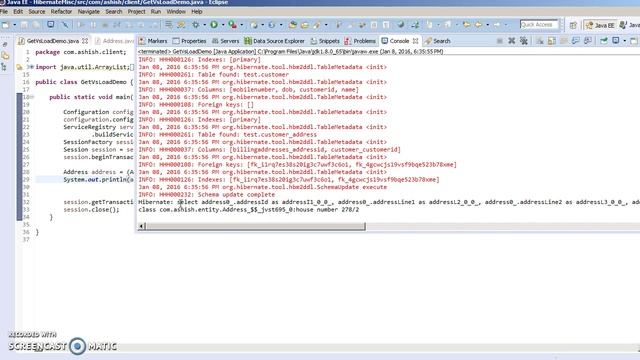Run the program with green Run icon
This screenshot has height=360, width=640.
(x=214, y=25)
